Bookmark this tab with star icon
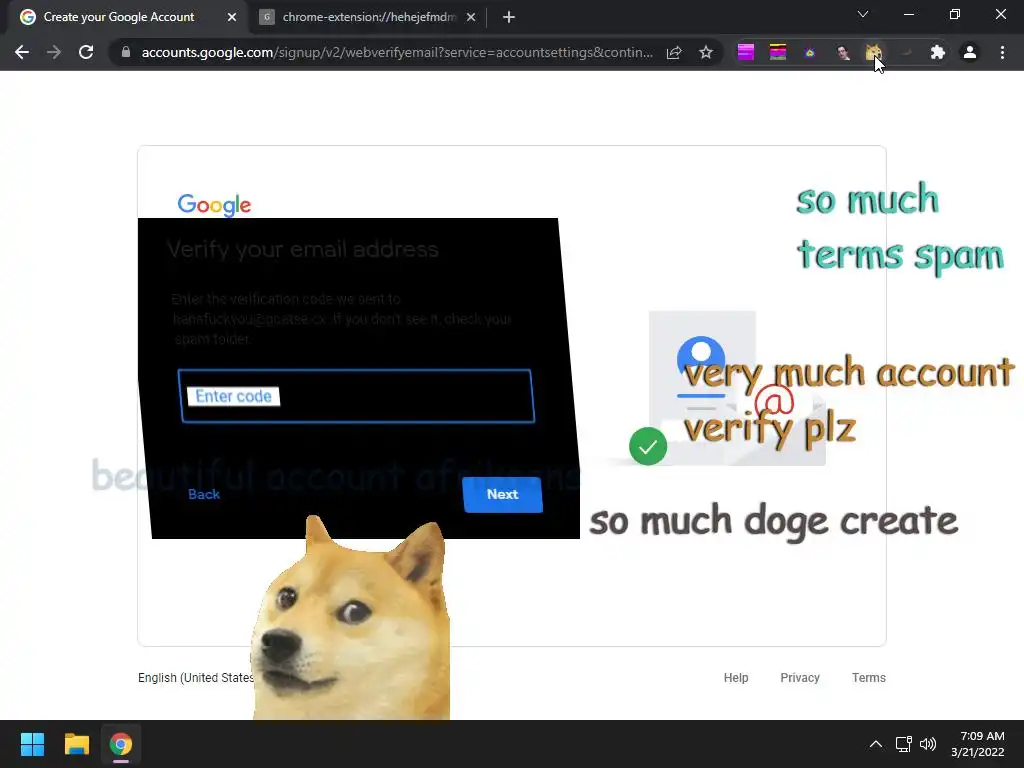 point(706,52)
